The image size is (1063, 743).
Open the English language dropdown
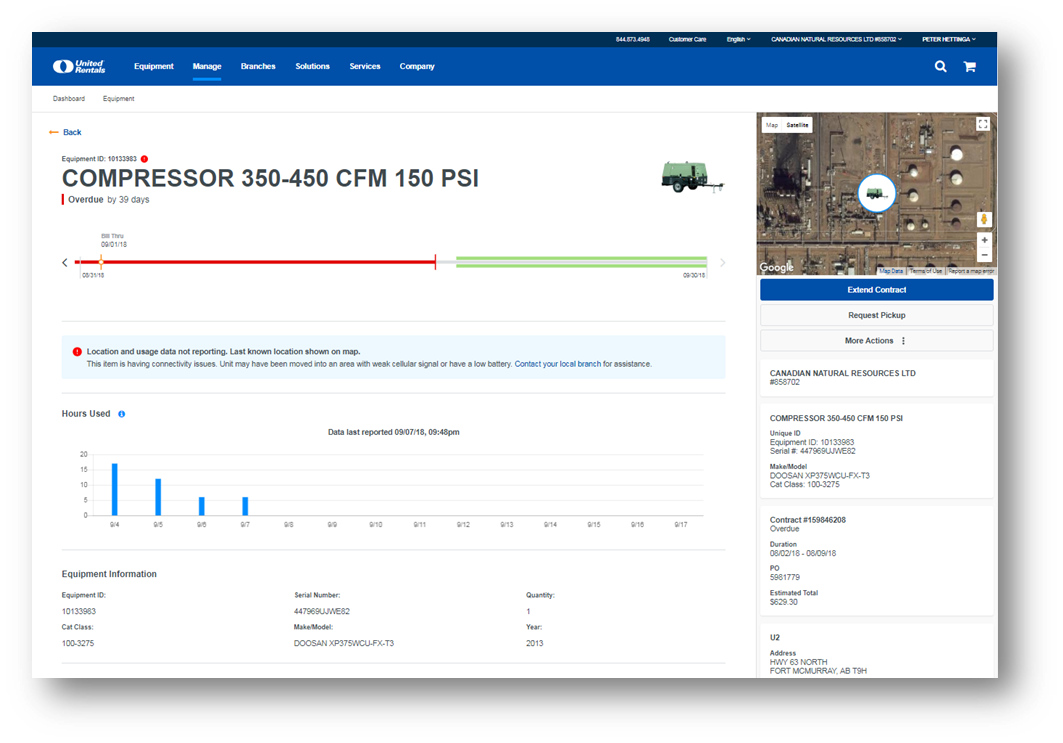738,39
